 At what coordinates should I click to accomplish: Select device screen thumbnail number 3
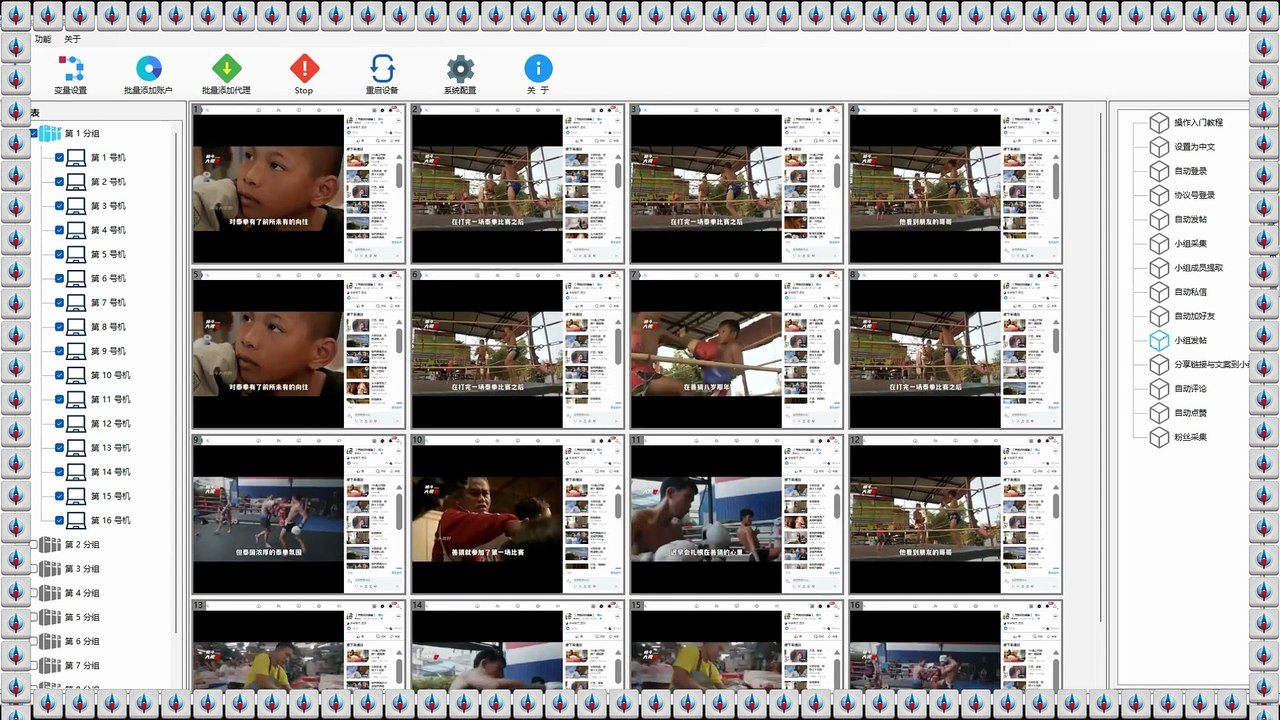pyautogui.click(x=735, y=184)
